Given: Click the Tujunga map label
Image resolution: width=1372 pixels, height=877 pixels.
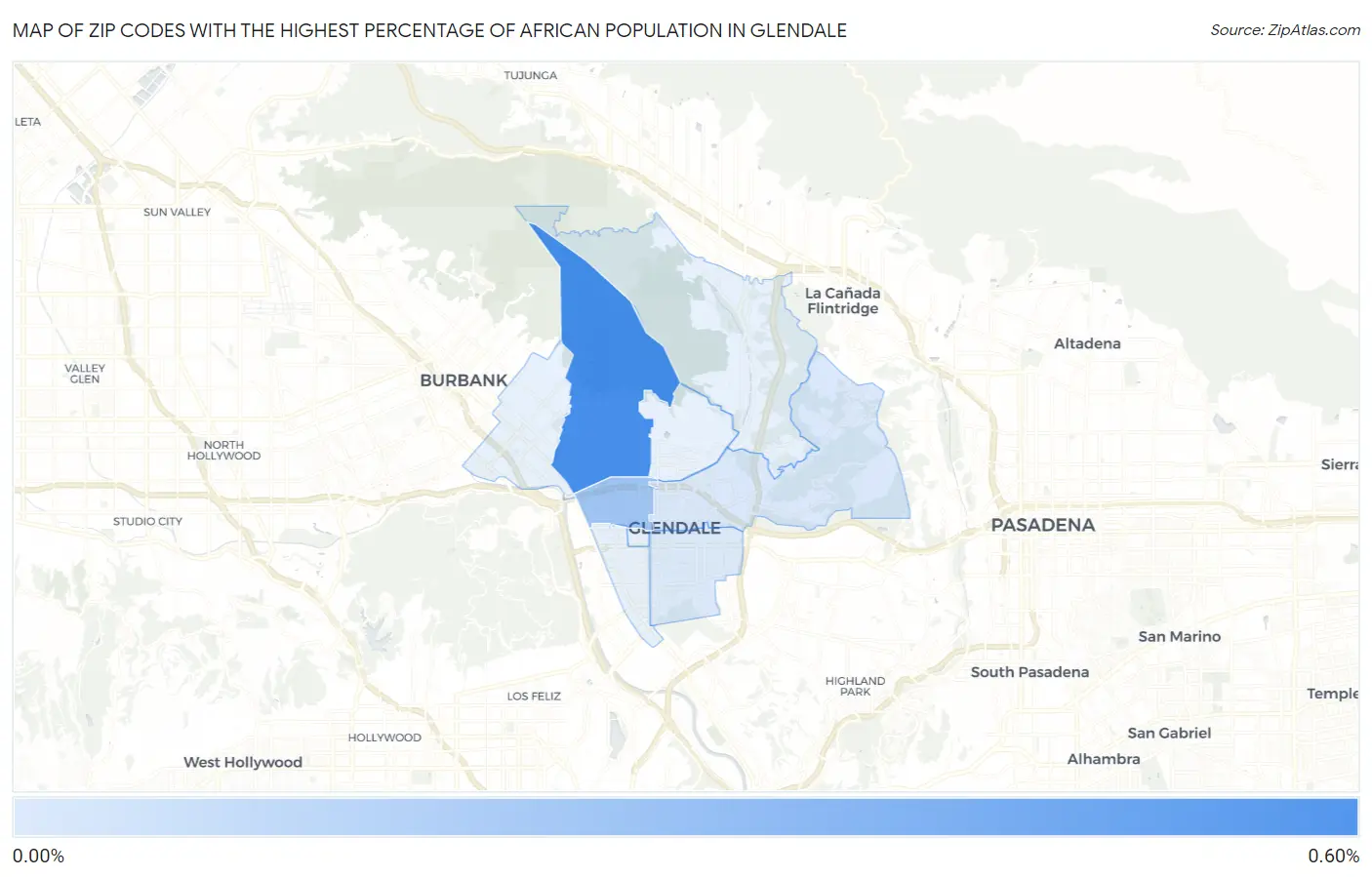Looking at the screenshot, I should [531, 75].
